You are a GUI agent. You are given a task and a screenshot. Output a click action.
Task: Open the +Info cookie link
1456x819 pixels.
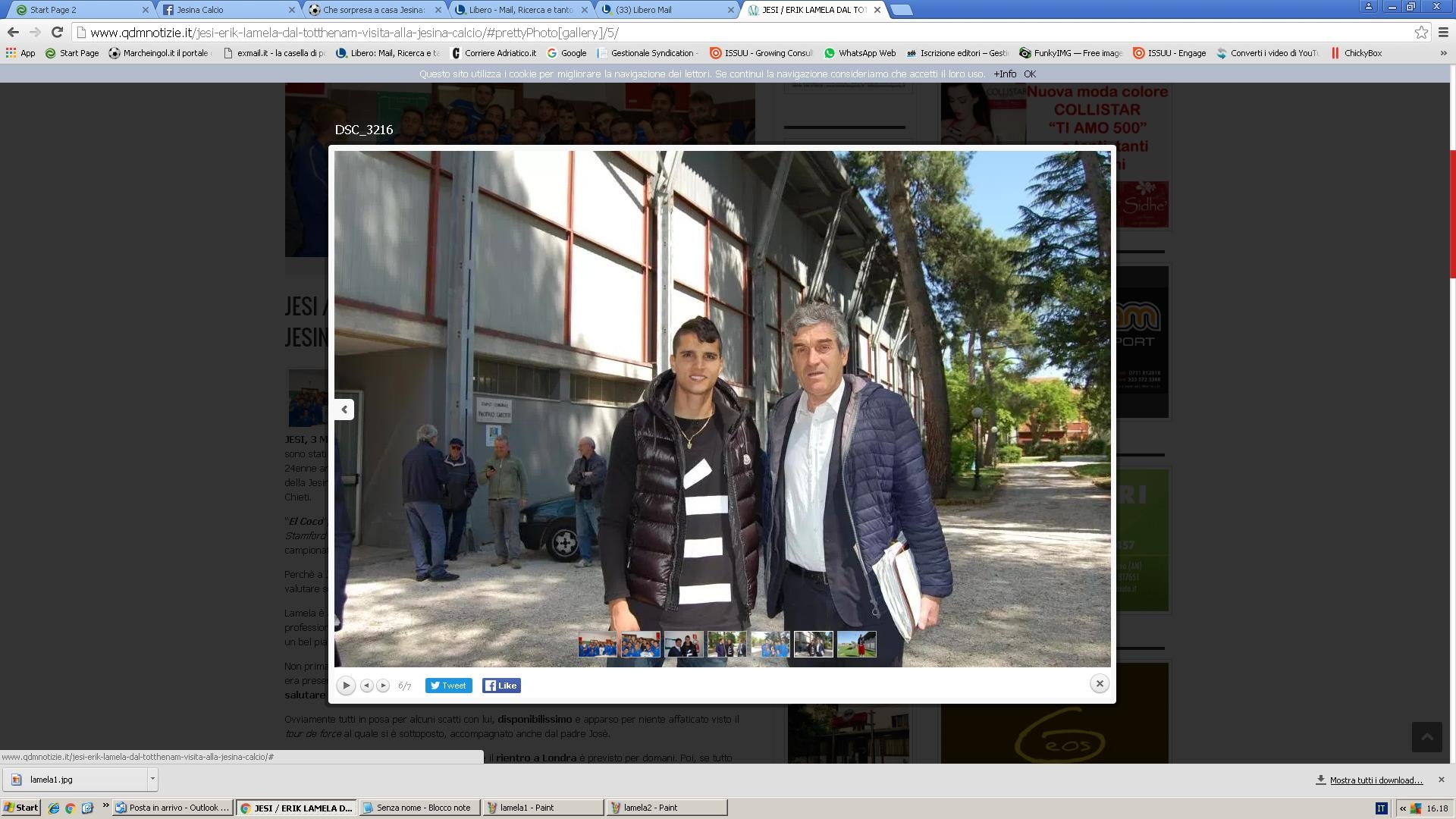click(x=1005, y=74)
